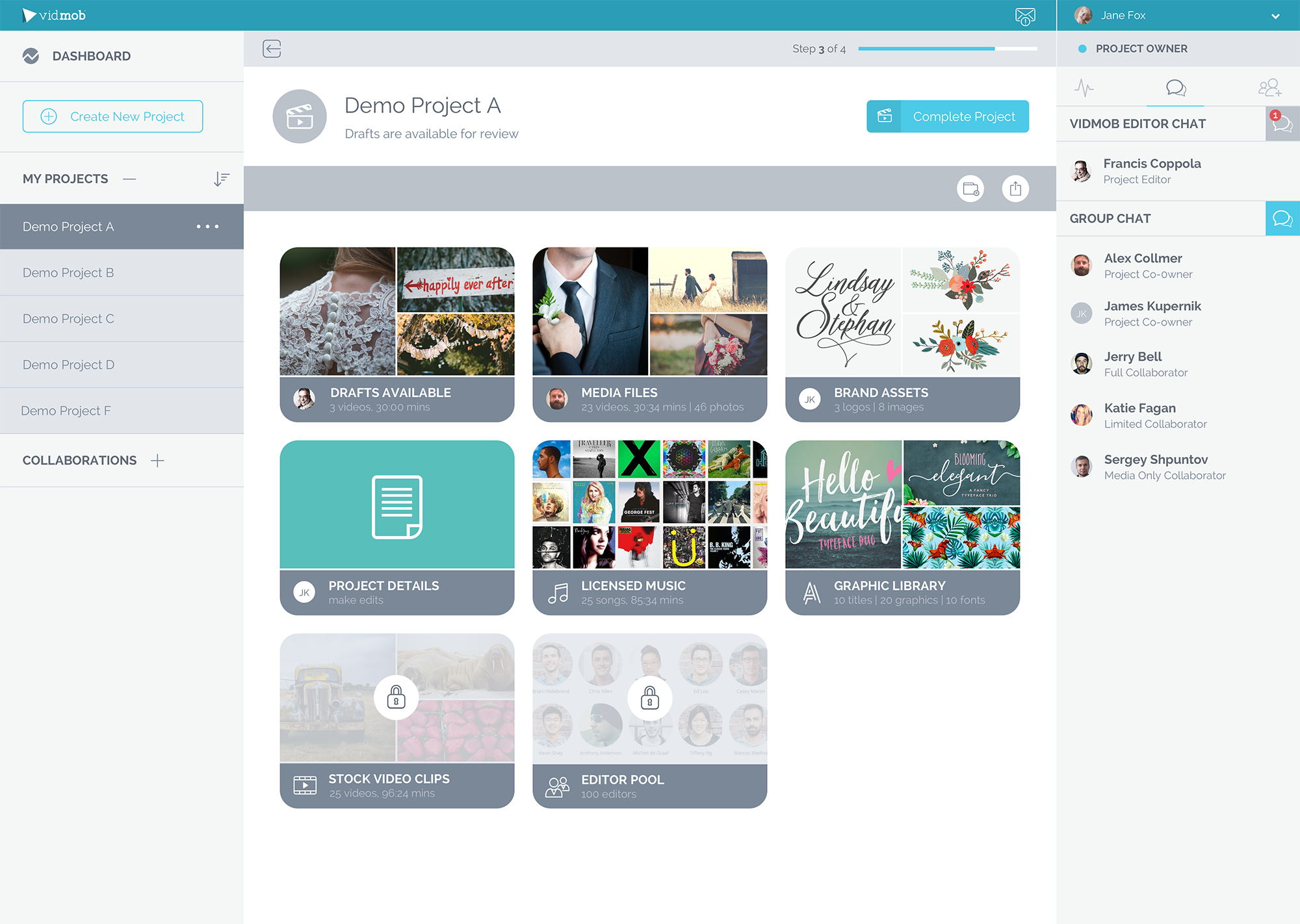Unlock the Editor Pool section
The width and height of the screenshot is (1300, 924).
coord(649,697)
